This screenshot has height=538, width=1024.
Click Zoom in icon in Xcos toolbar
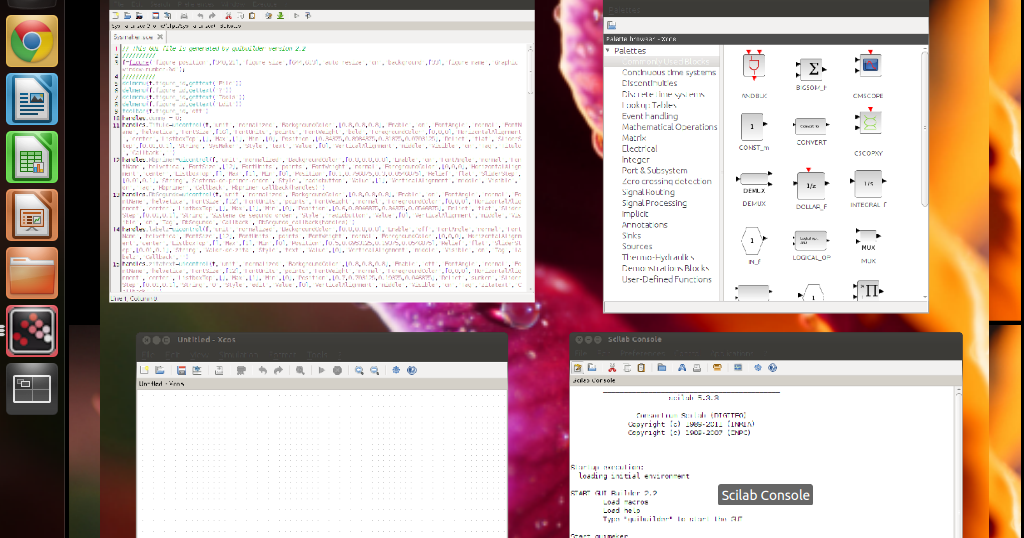[x=359, y=370]
